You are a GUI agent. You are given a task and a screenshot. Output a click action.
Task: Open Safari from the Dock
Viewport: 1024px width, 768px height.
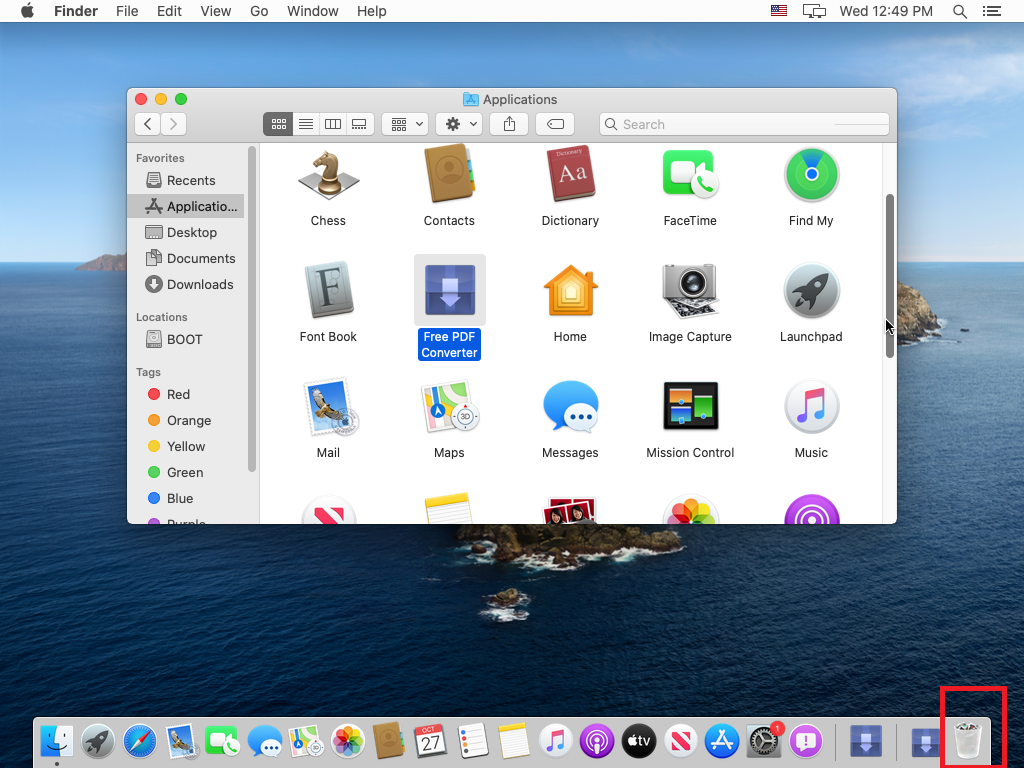(139, 742)
